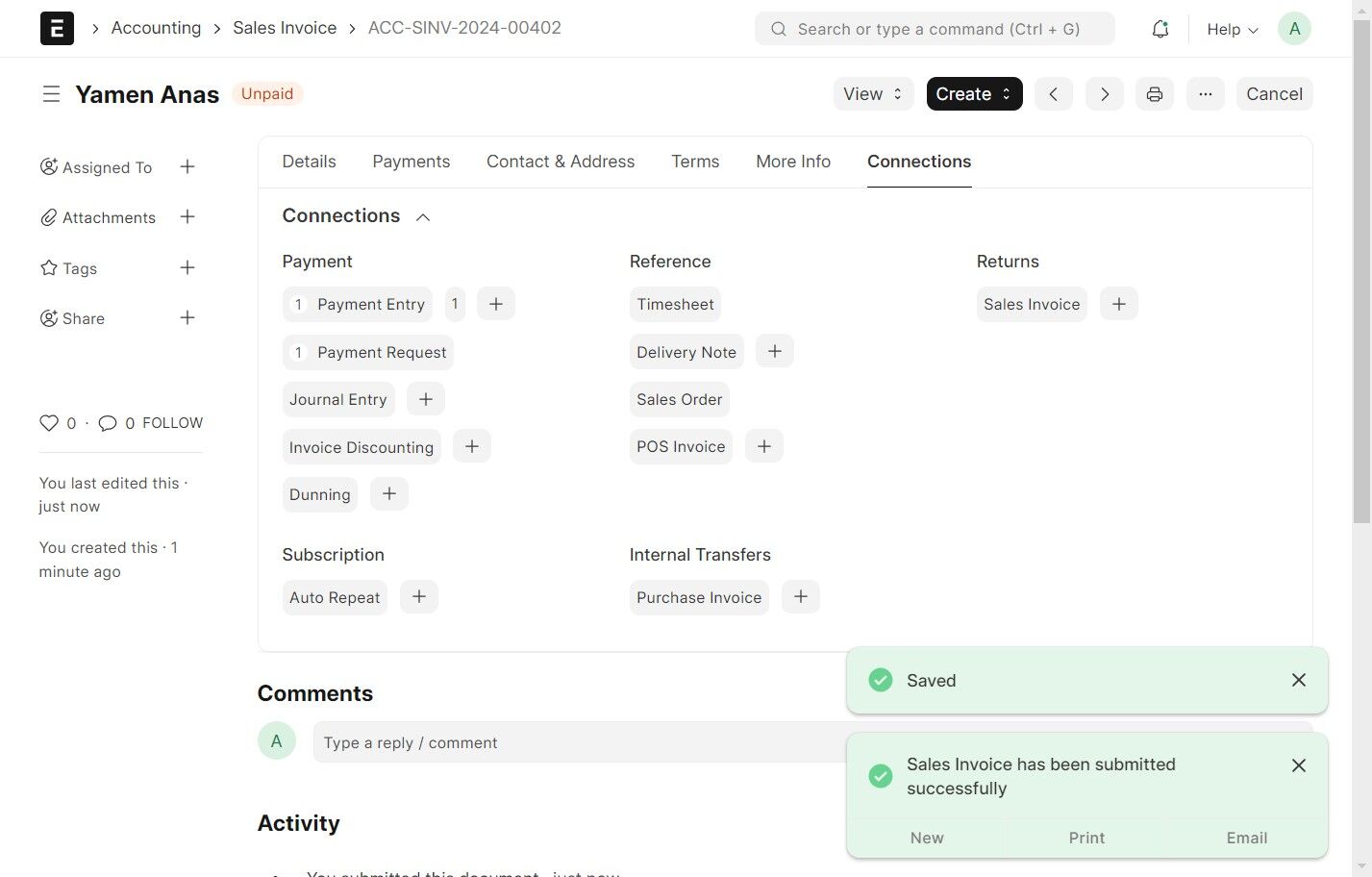Open the Create dropdown

point(974,94)
